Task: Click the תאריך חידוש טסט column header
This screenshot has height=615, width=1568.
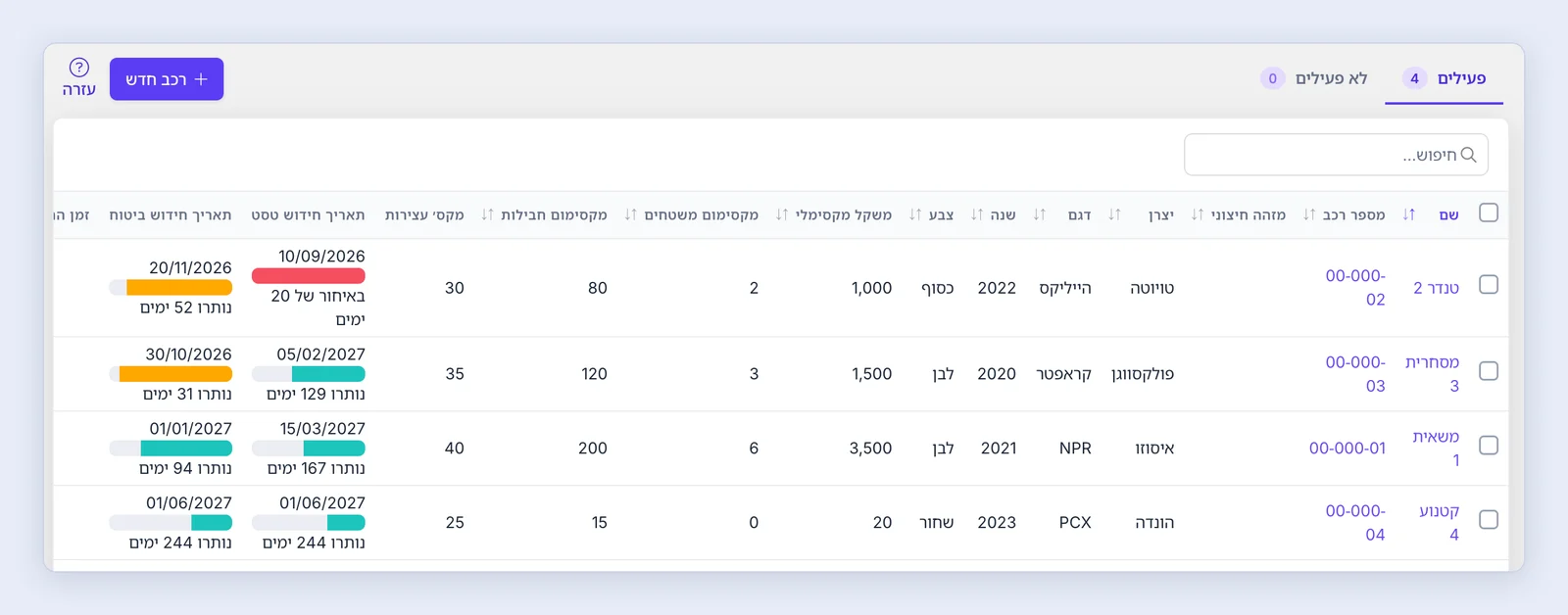Action: [x=308, y=214]
